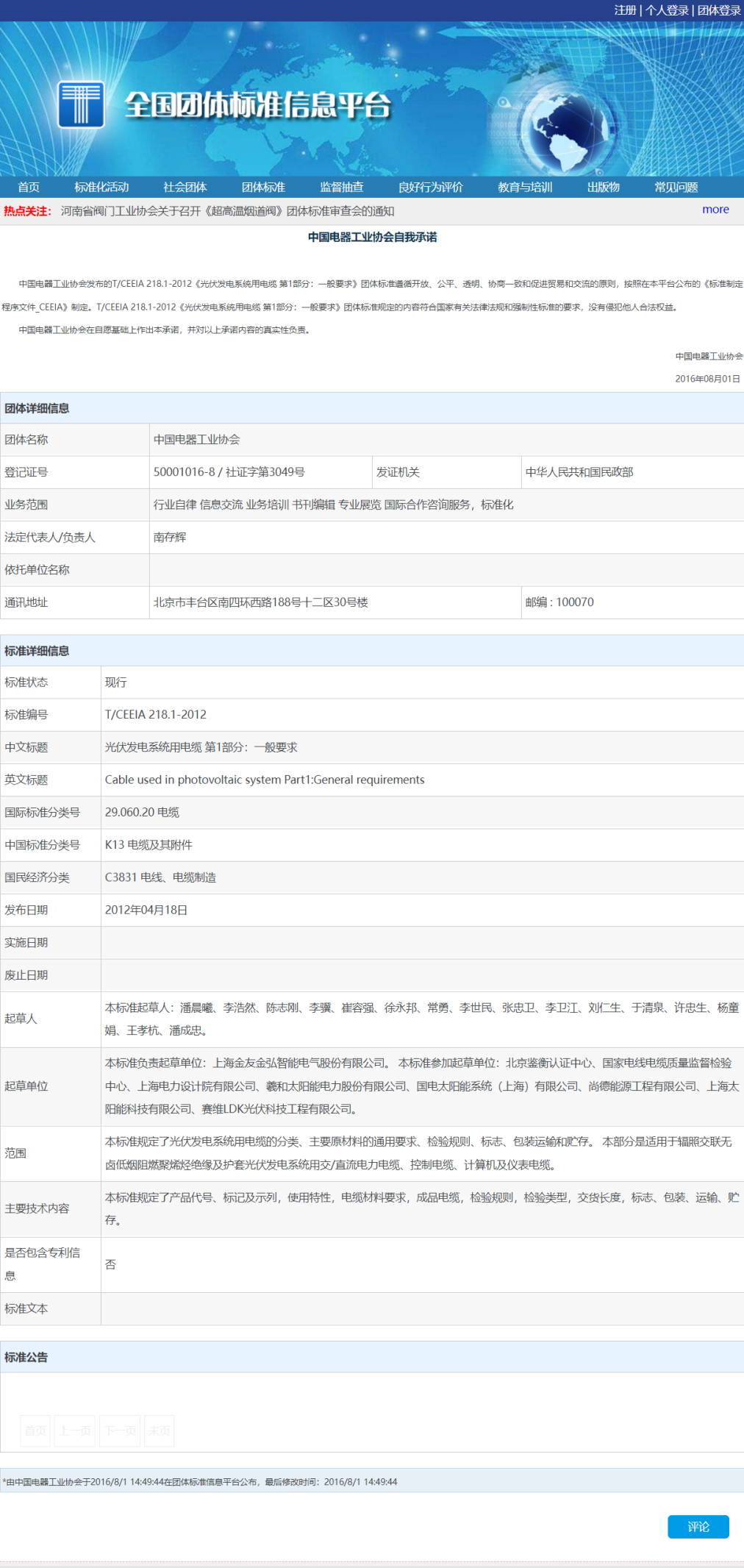The height and width of the screenshot is (1568, 744).
Task: Jump to 末页 in pagination
Action: 160,1430
